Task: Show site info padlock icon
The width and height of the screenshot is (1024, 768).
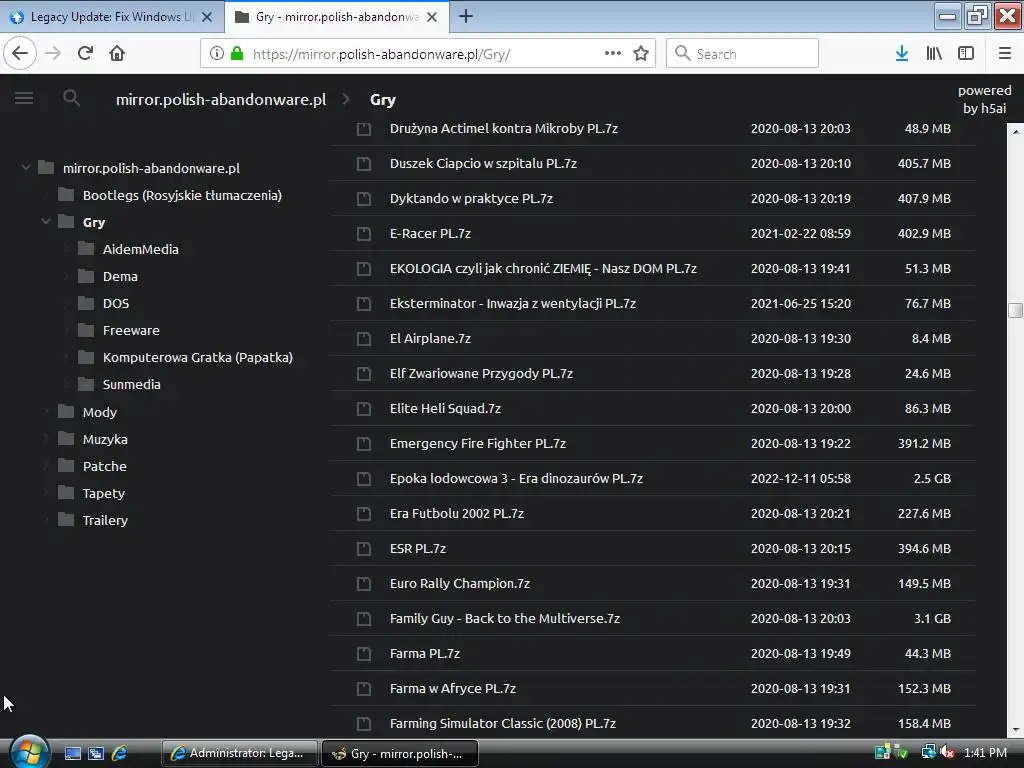Action: 237,54
